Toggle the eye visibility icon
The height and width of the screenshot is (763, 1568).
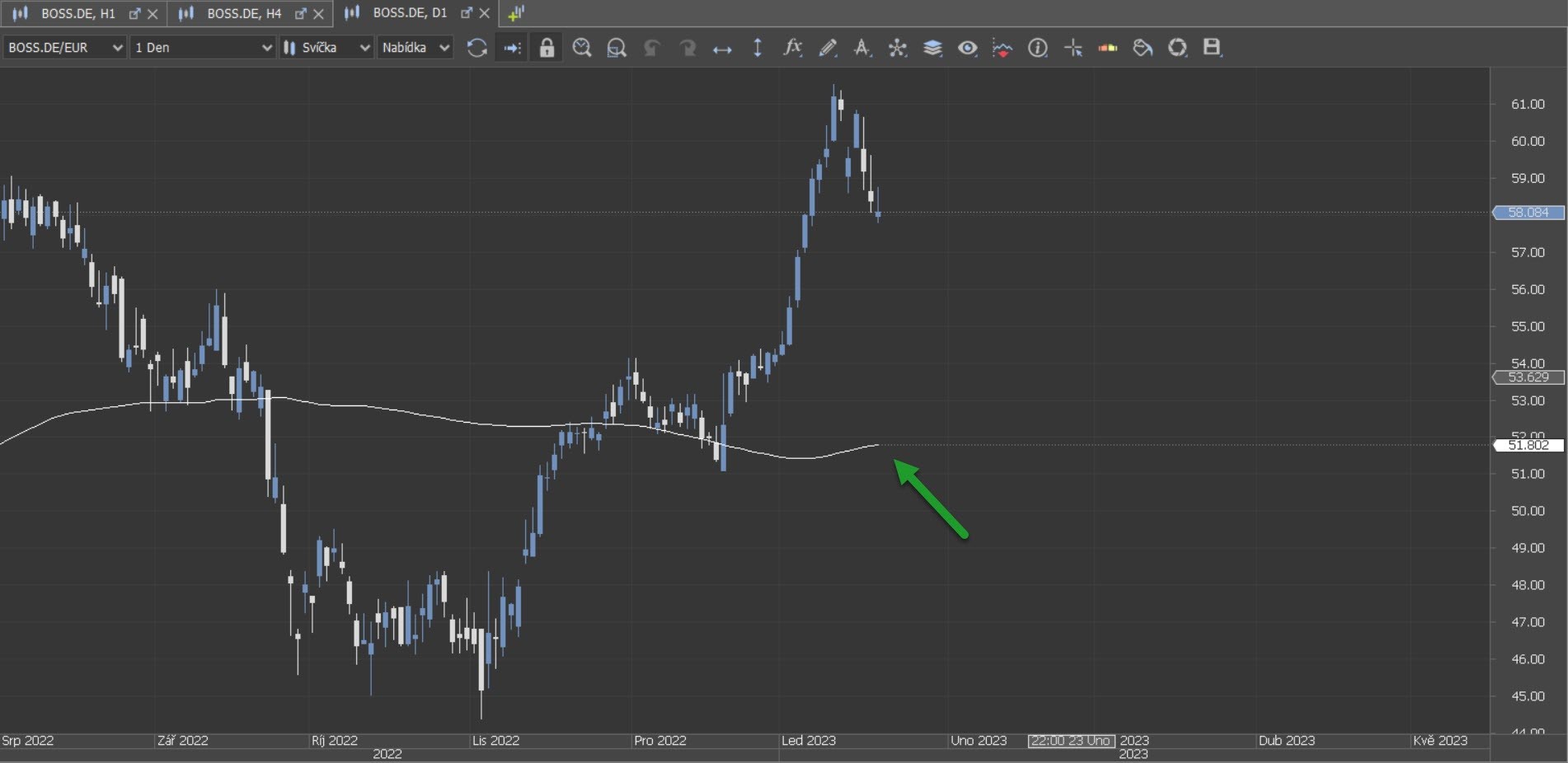967,48
